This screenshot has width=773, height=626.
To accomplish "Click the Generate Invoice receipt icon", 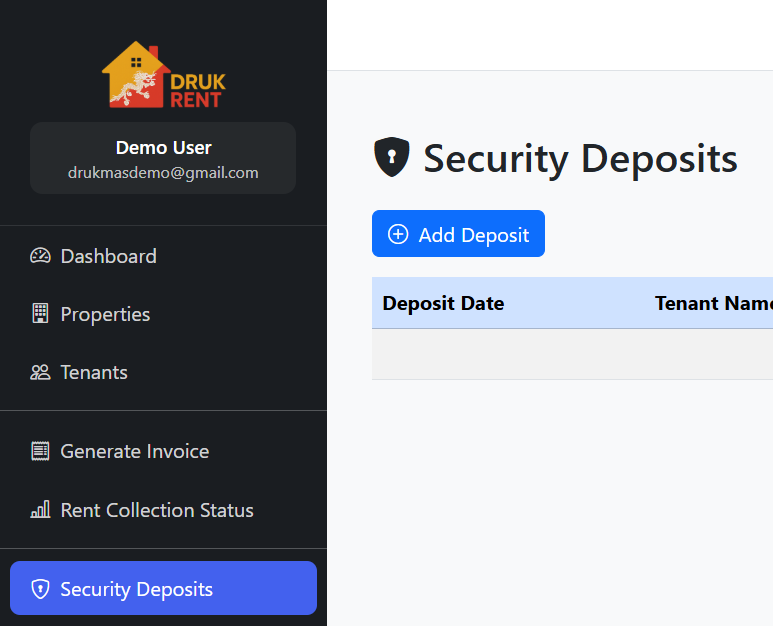I will pyautogui.click(x=40, y=451).
